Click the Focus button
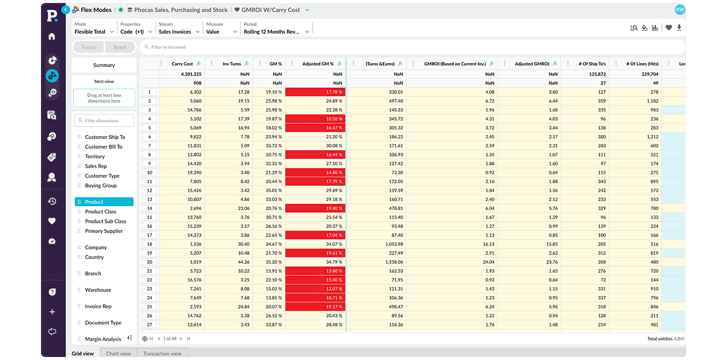720x360 pixels. pos(89,47)
